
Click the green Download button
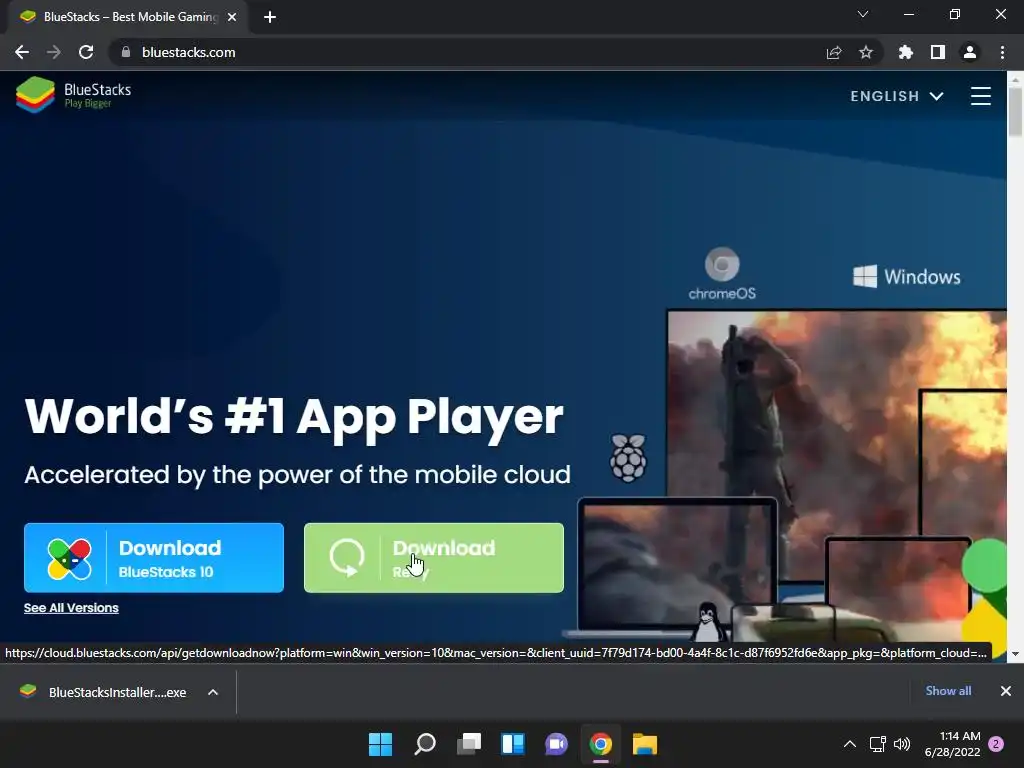[434, 558]
